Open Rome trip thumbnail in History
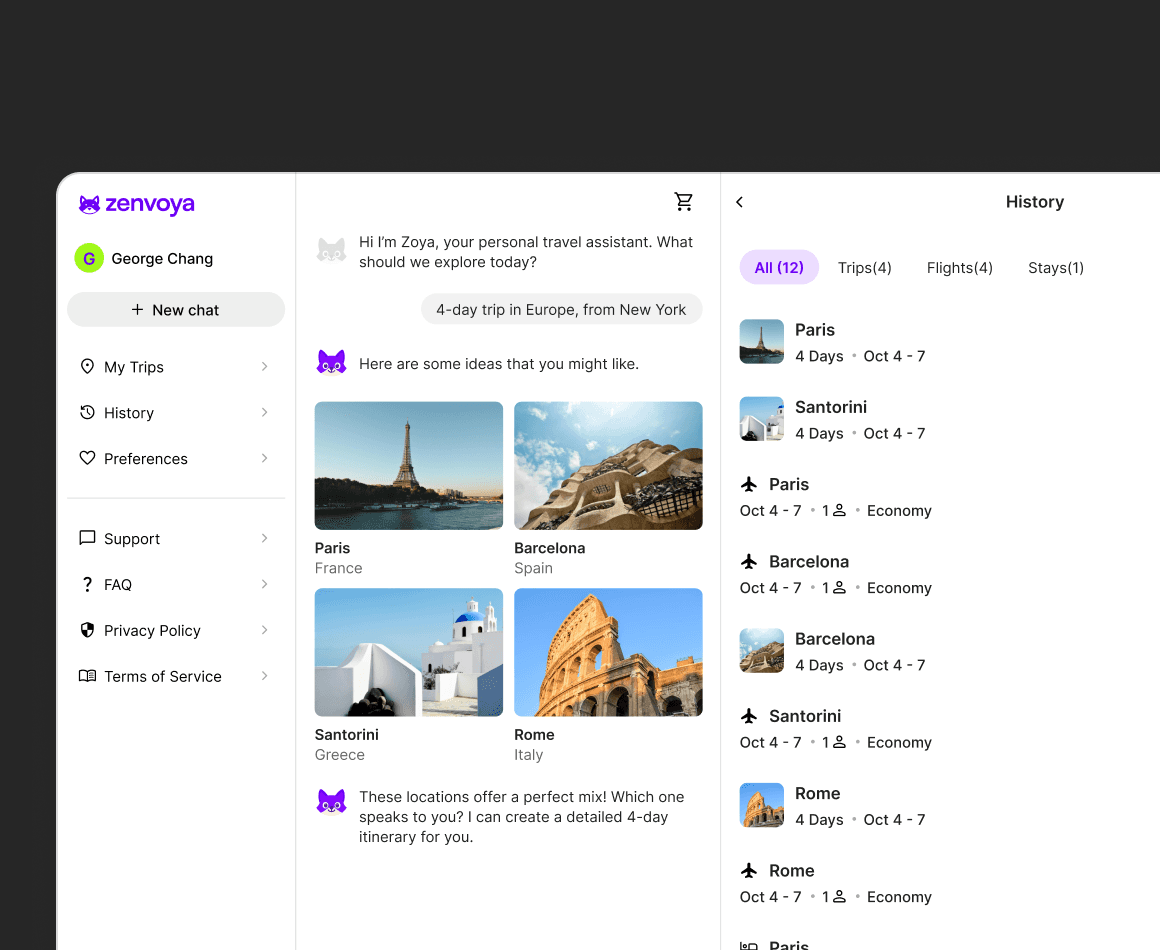 (761, 805)
